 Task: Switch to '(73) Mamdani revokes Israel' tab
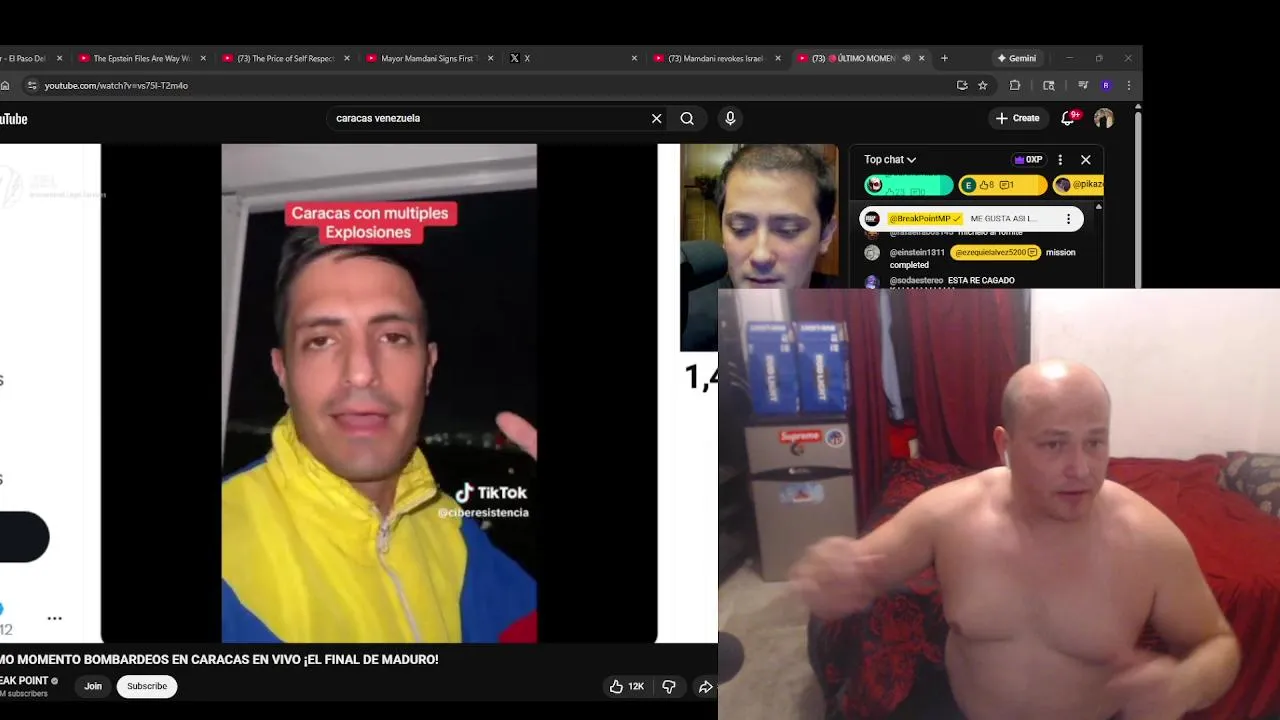(715, 58)
